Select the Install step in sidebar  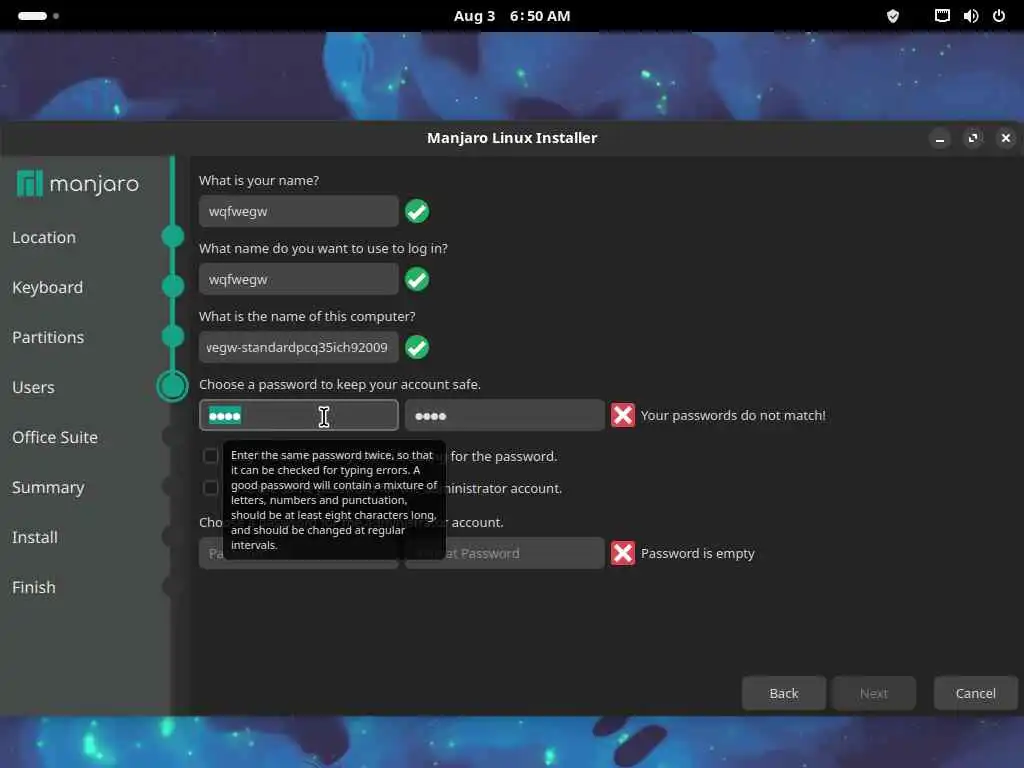pyautogui.click(x=35, y=537)
